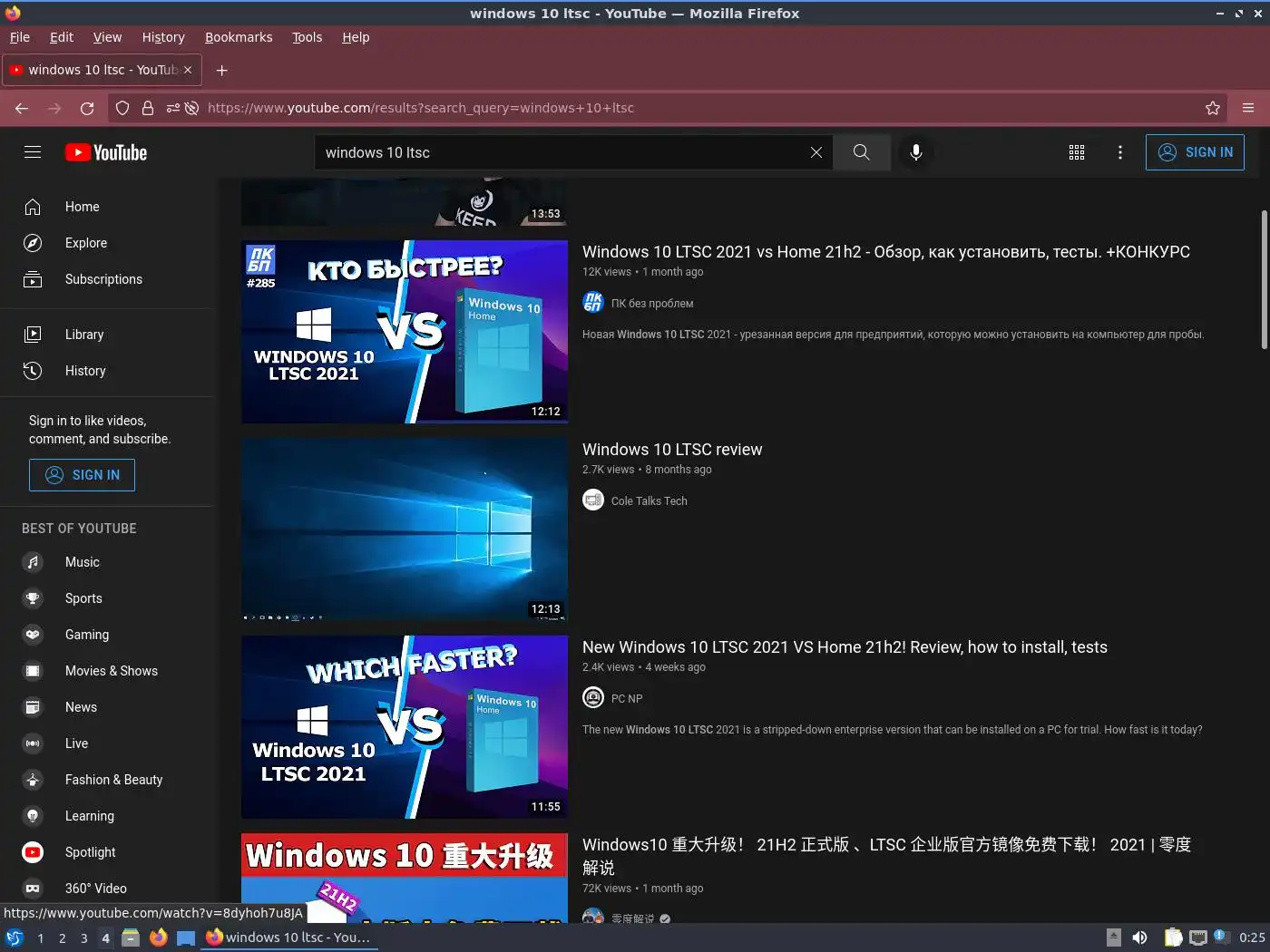This screenshot has height=952, width=1270.
Task: Open the Bookmarks menu
Action: pyautogui.click(x=239, y=37)
